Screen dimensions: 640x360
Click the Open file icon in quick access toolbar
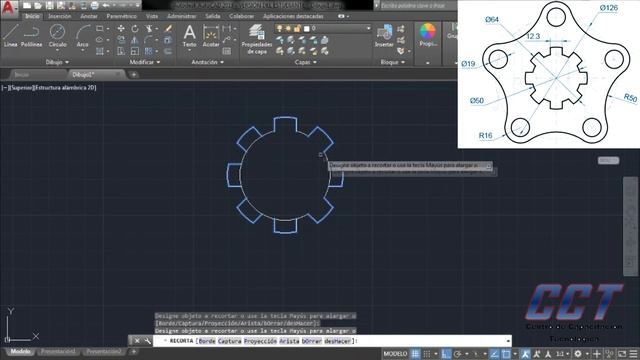pyautogui.click(x=38, y=6)
